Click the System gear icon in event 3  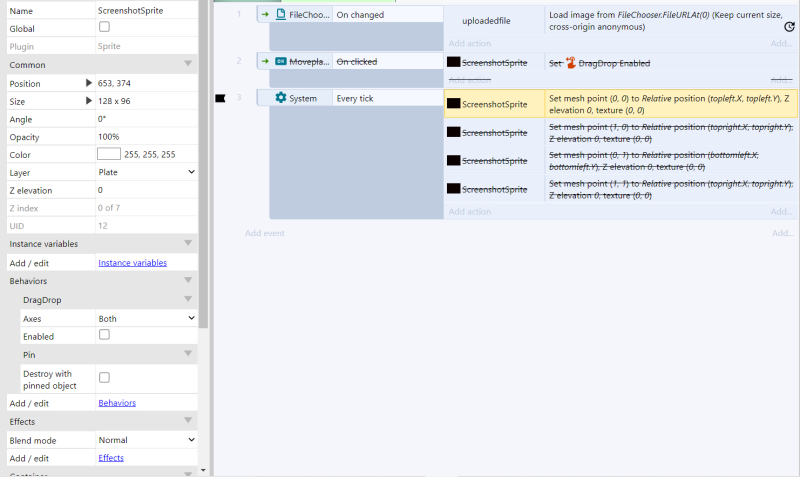(x=281, y=97)
